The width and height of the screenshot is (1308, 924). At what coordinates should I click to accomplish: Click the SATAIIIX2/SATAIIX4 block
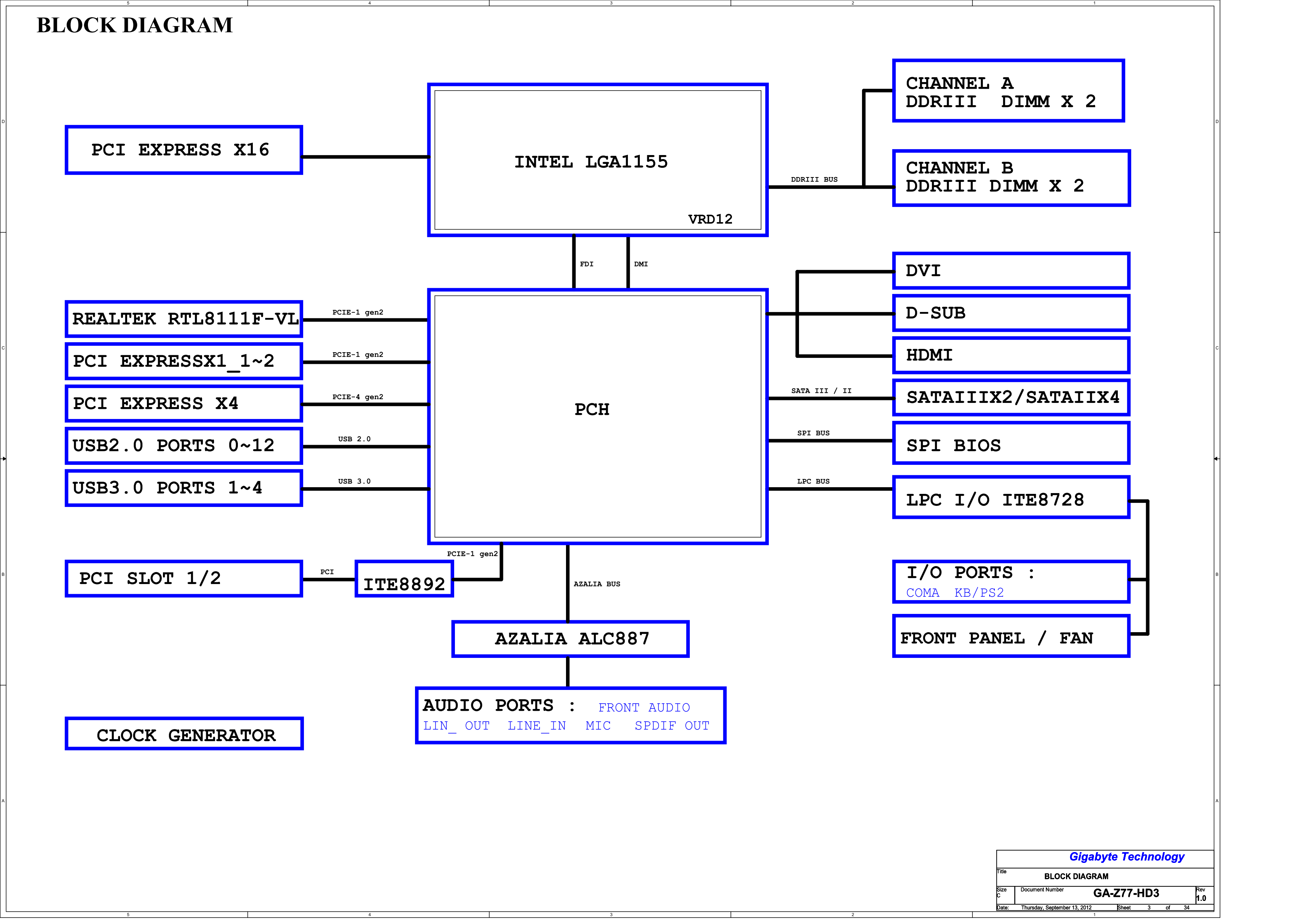(1010, 397)
